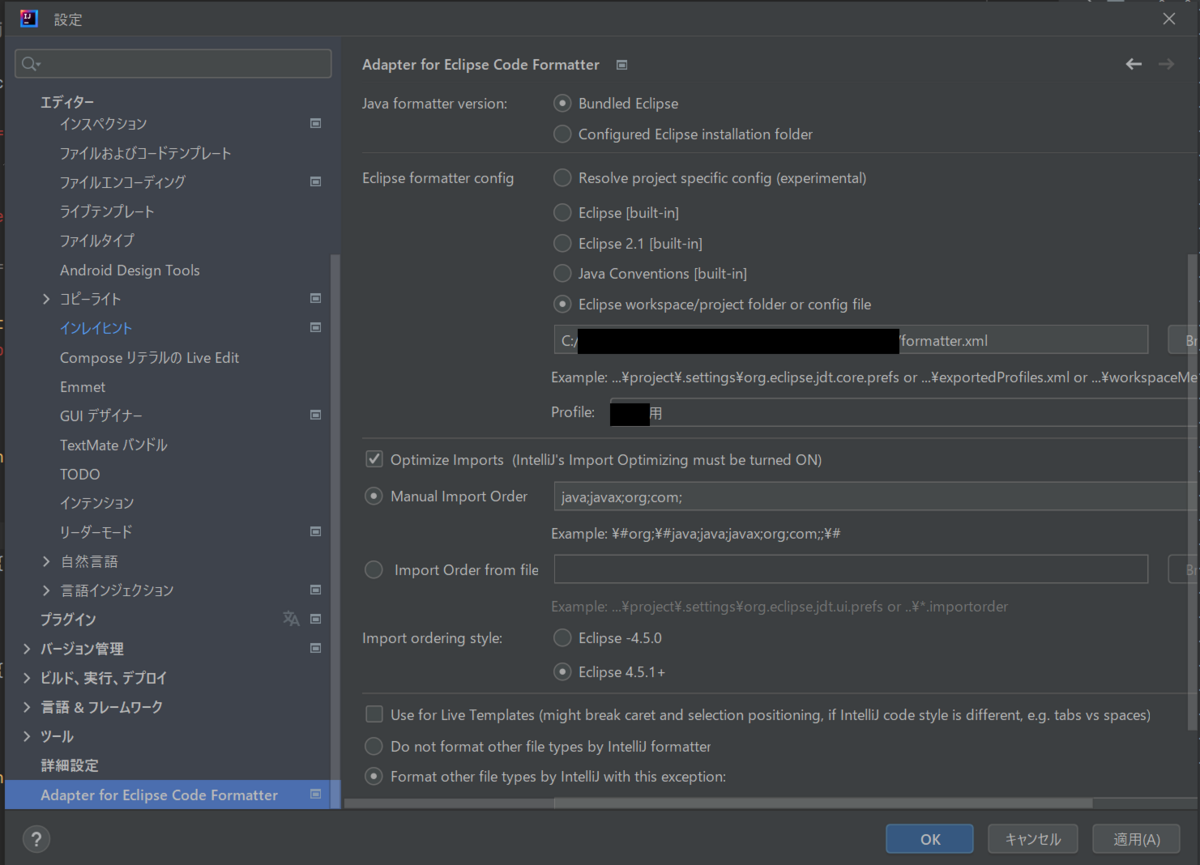Click the project-level icon beside インレイヒント

point(315,327)
